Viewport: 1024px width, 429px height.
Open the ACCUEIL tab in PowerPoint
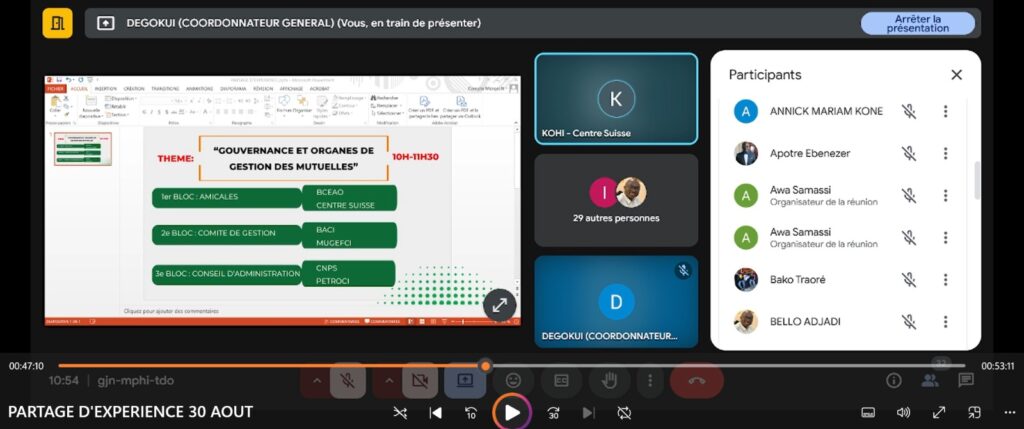(x=79, y=88)
